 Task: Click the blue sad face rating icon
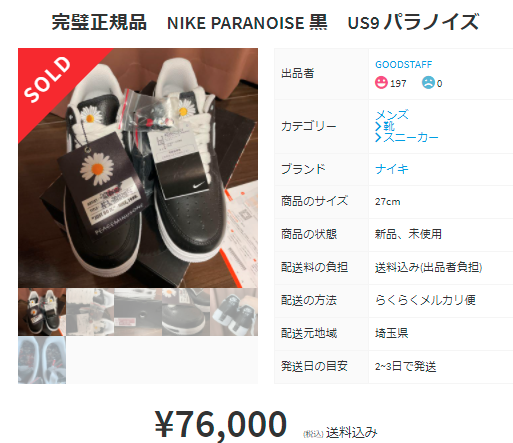coord(428,83)
